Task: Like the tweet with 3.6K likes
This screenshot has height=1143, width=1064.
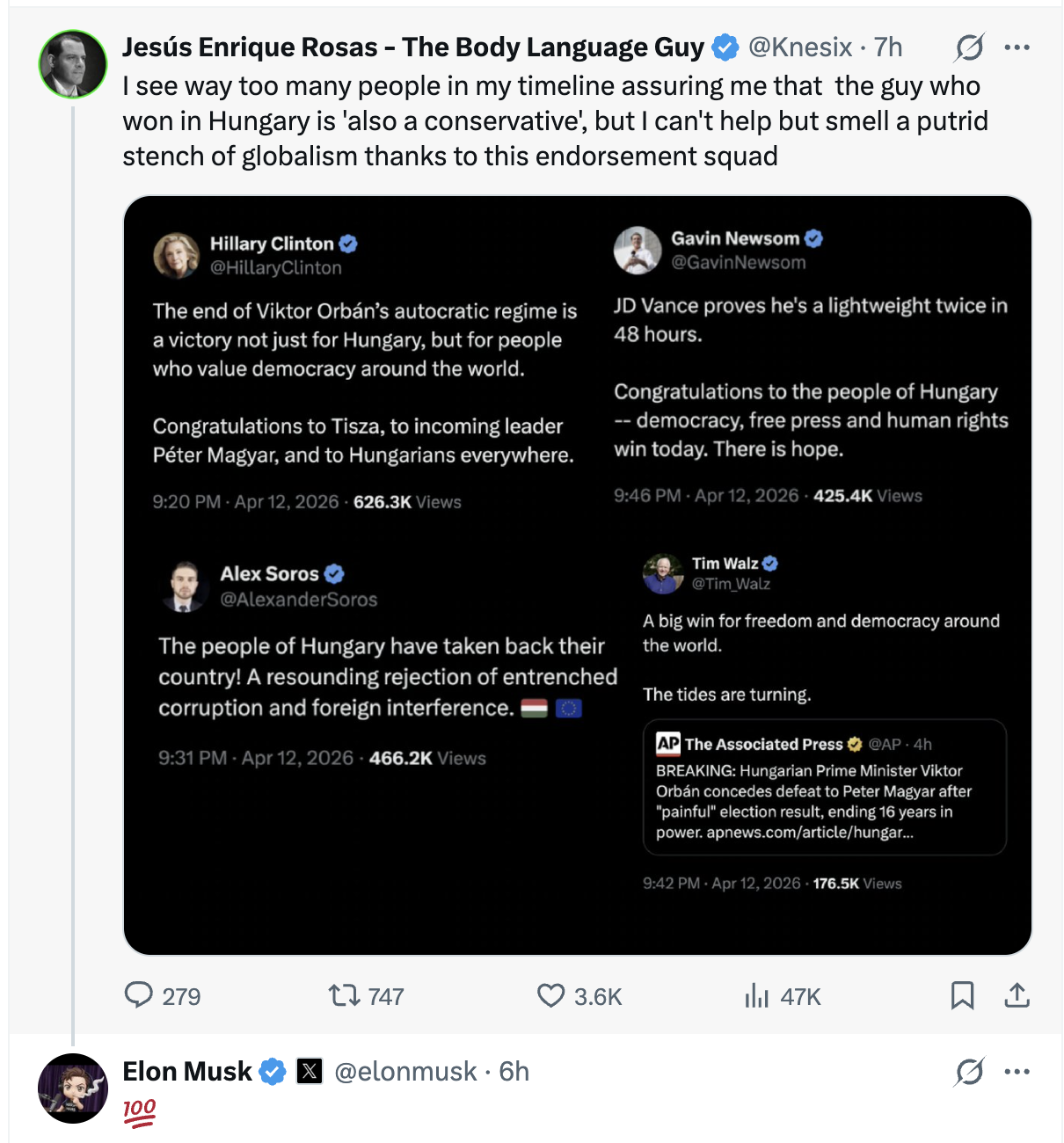Action: coord(551,995)
